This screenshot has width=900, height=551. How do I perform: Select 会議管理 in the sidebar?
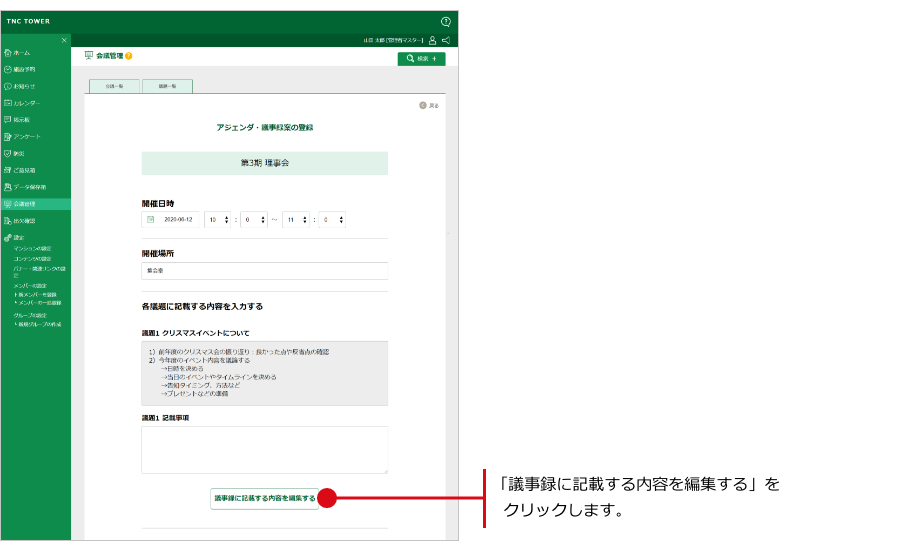pos(36,204)
